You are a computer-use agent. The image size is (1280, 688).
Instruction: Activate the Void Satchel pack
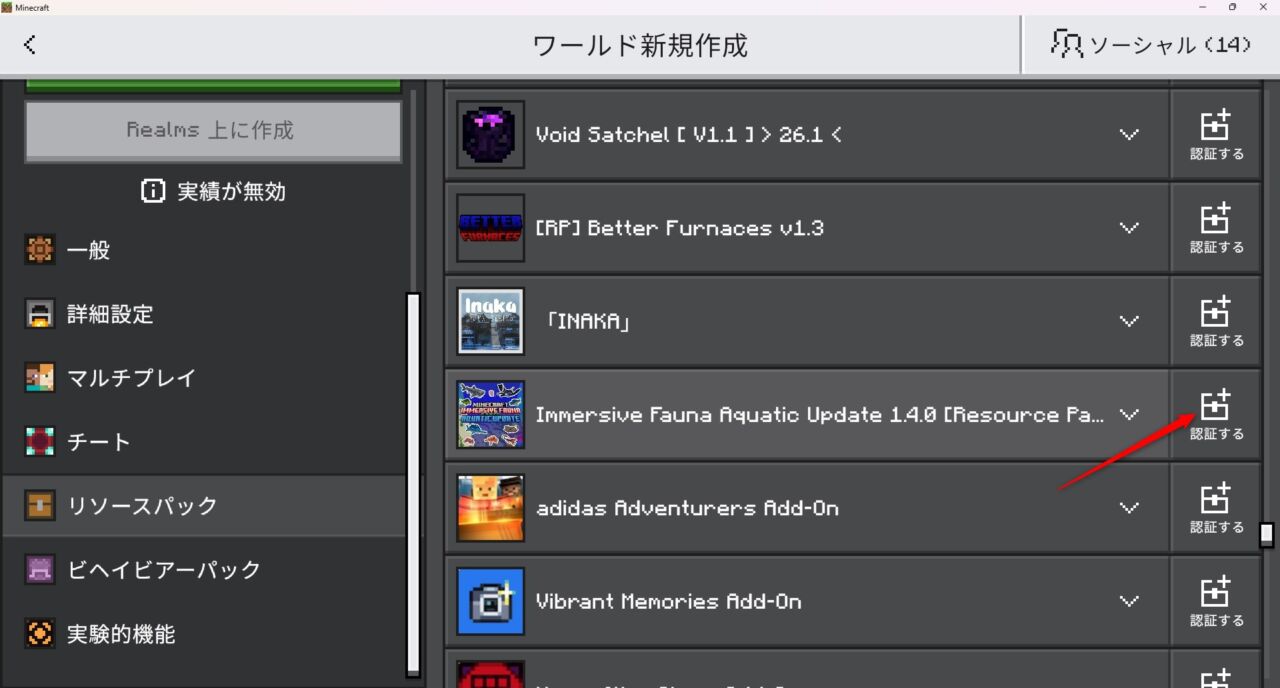tap(1216, 134)
